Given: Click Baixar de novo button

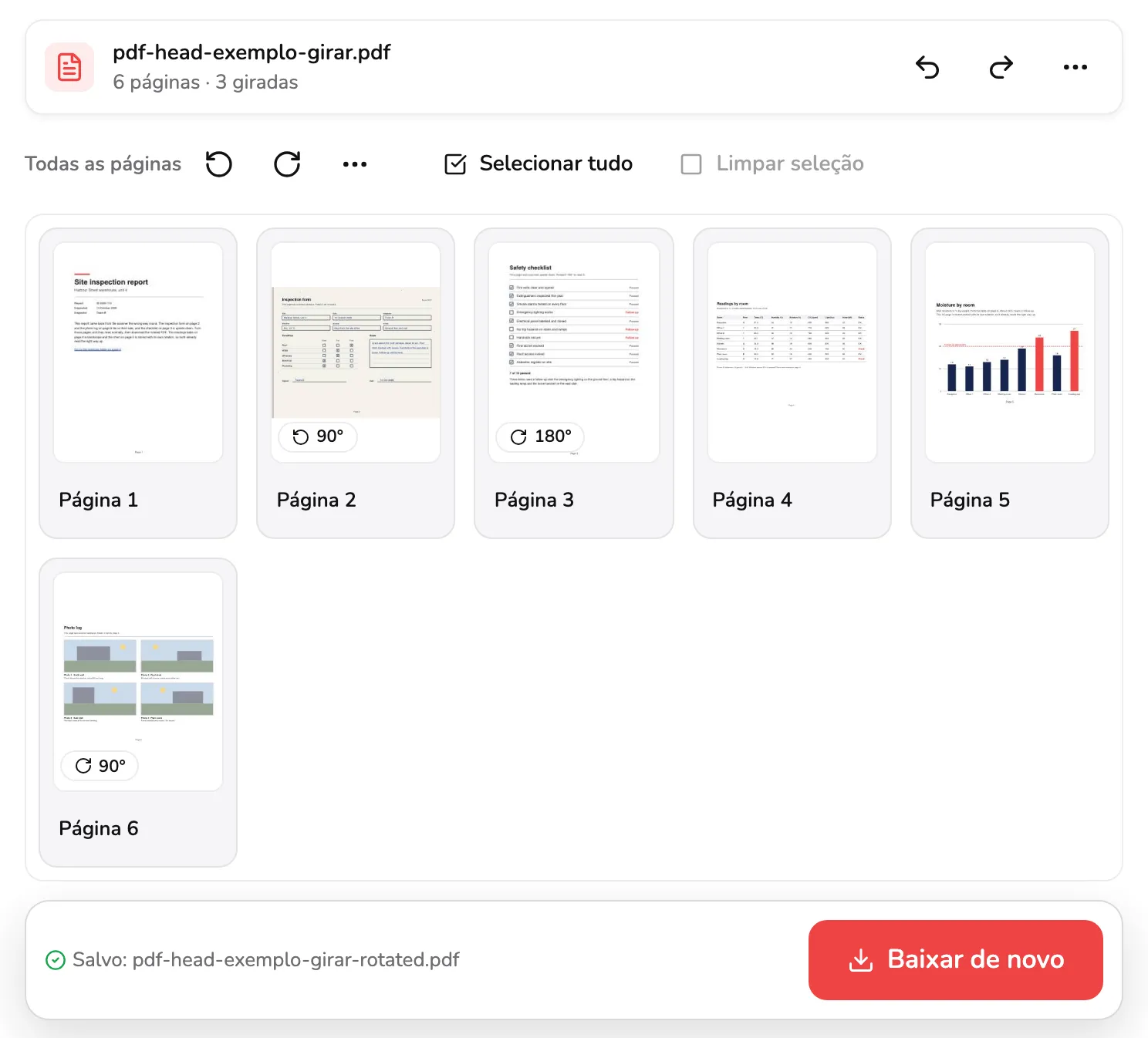Looking at the screenshot, I should tap(956, 960).
